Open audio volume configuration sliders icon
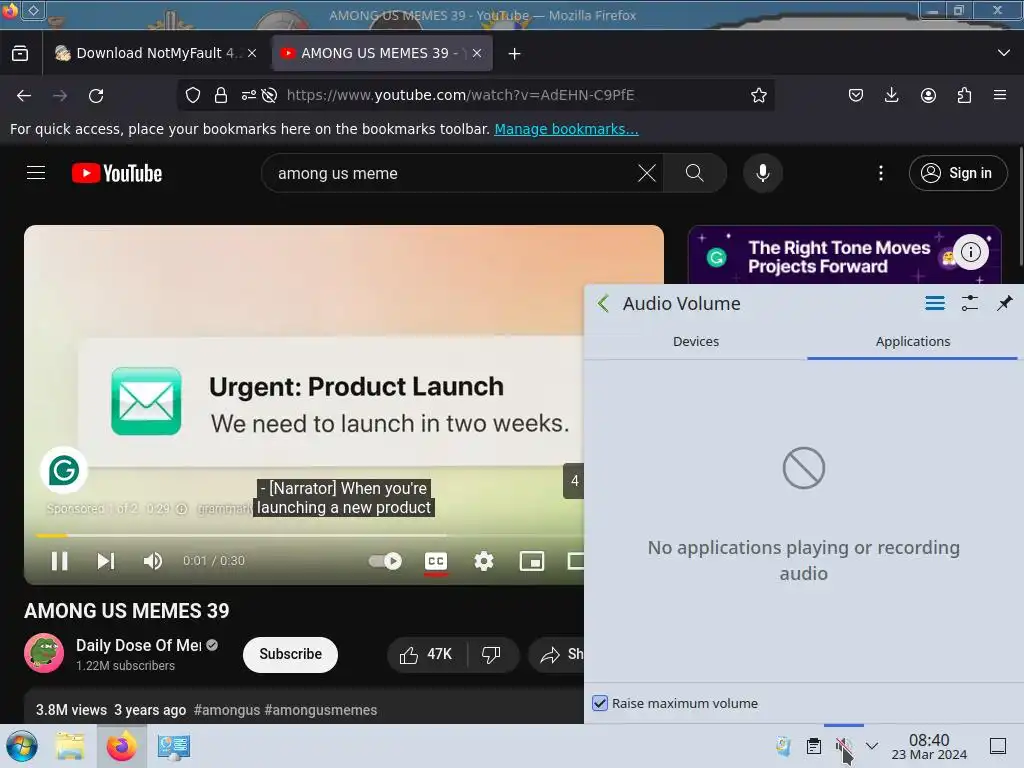This screenshot has height=768, width=1024. pyautogui.click(x=970, y=303)
